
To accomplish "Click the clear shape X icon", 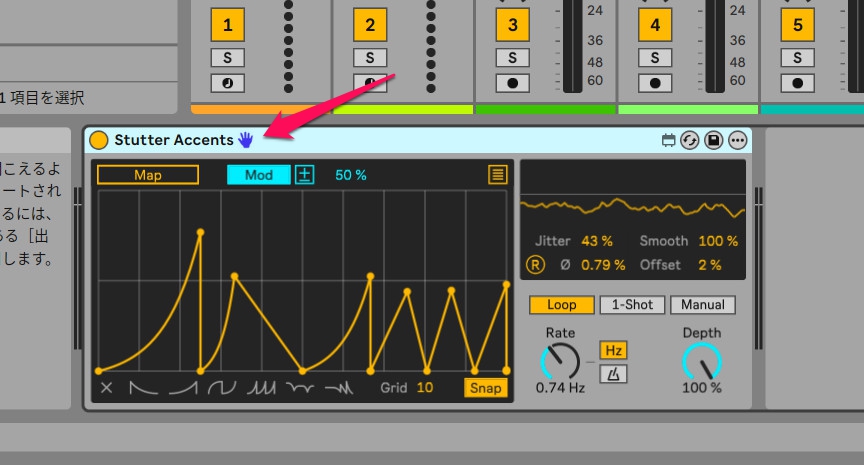I will click(107, 387).
